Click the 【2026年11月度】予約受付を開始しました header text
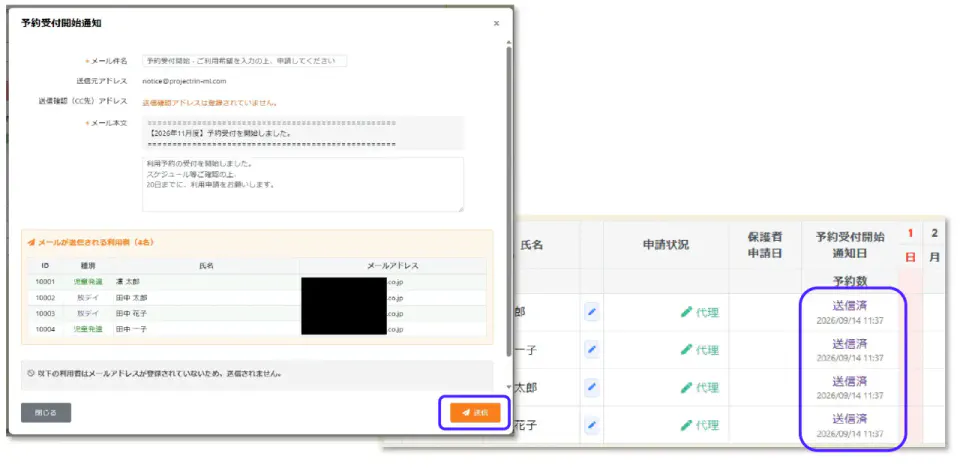960x468 pixels. [220, 133]
